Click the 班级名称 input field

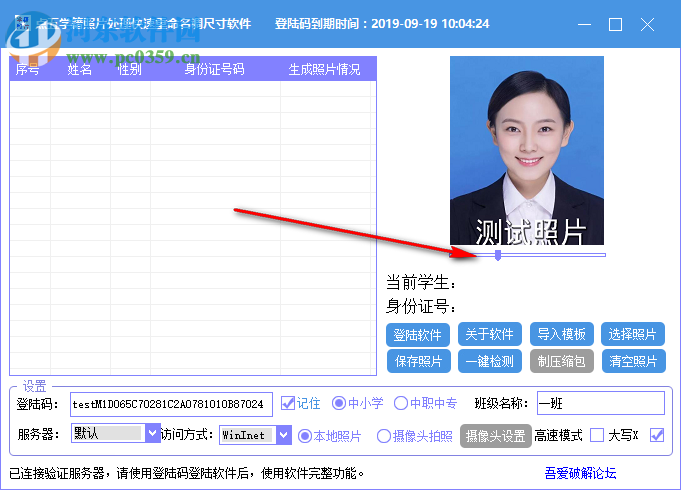[x=601, y=403]
